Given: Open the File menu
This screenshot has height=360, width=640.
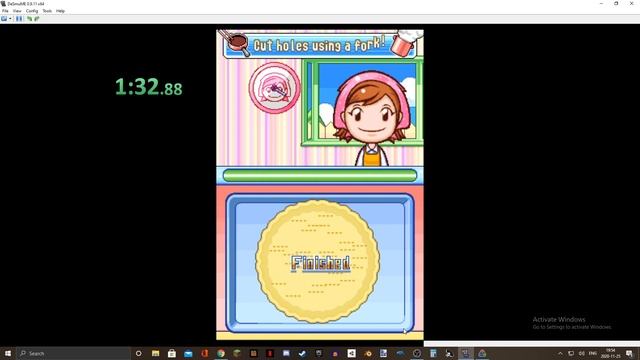Looking at the screenshot, I should coord(5,11).
